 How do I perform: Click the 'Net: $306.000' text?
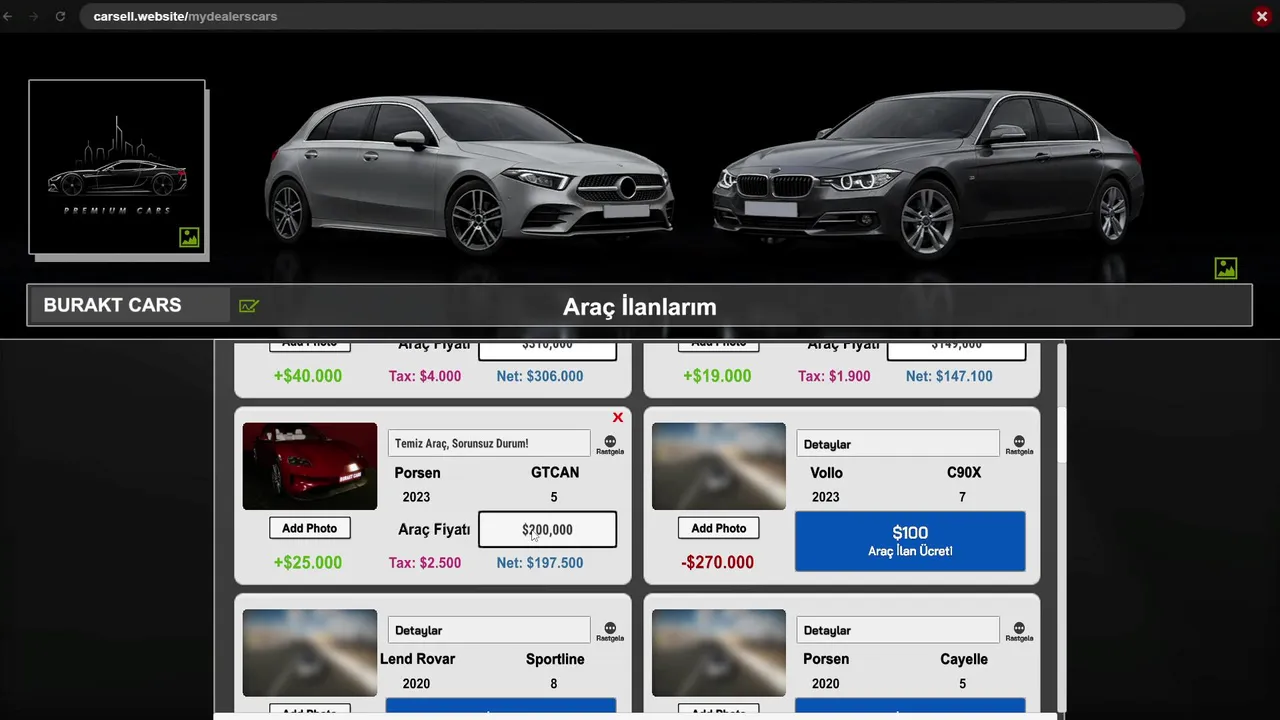point(540,376)
